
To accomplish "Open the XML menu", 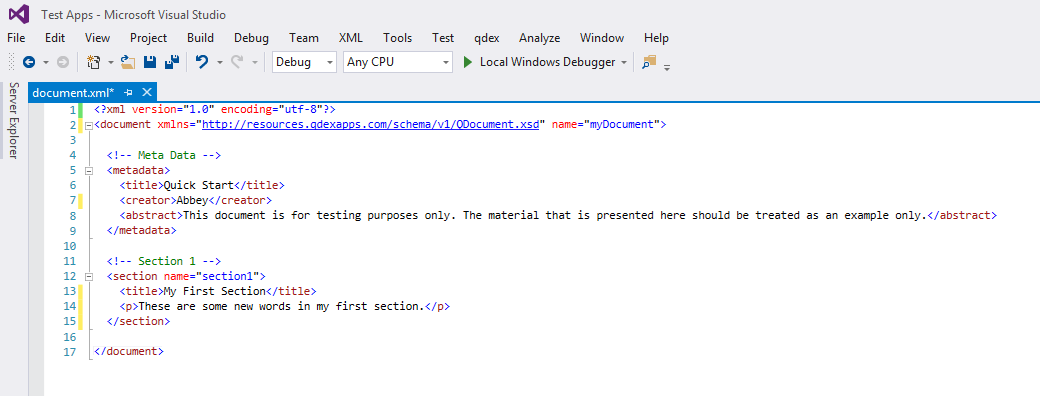I will click(x=350, y=38).
